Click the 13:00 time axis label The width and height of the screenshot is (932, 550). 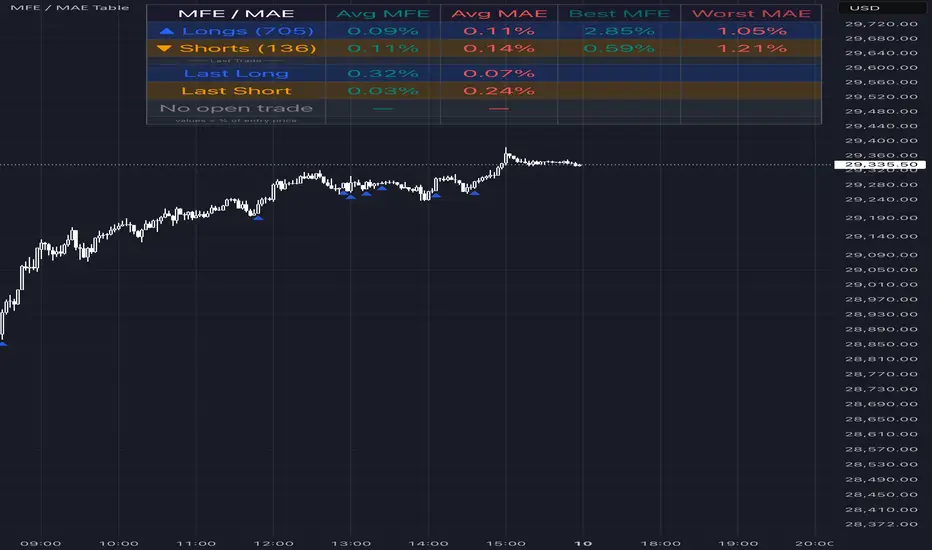(x=351, y=543)
